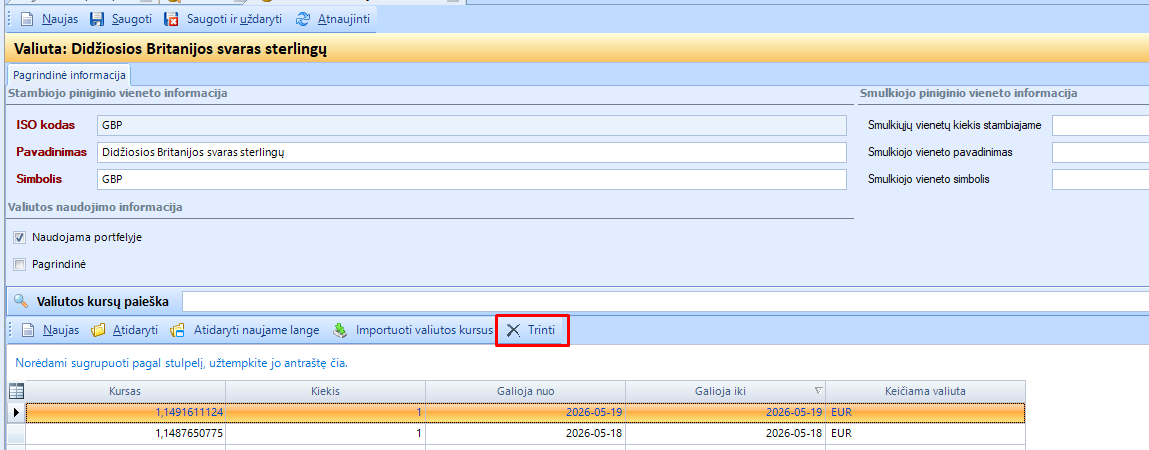This screenshot has width=1149, height=450.
Task: Click the new rate Naujas button in lower toolbar
Action: pos(51,331)
